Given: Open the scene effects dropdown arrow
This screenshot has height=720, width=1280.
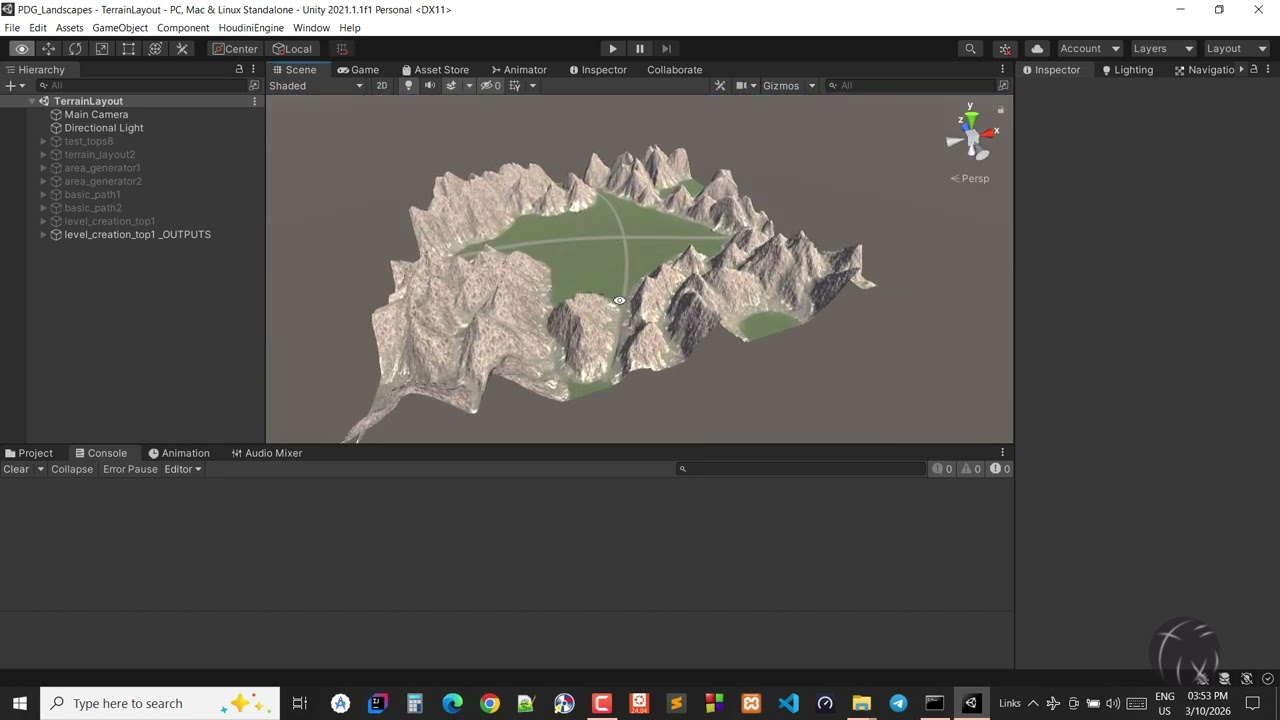Looking at the screenshot, I should [469, 86].
